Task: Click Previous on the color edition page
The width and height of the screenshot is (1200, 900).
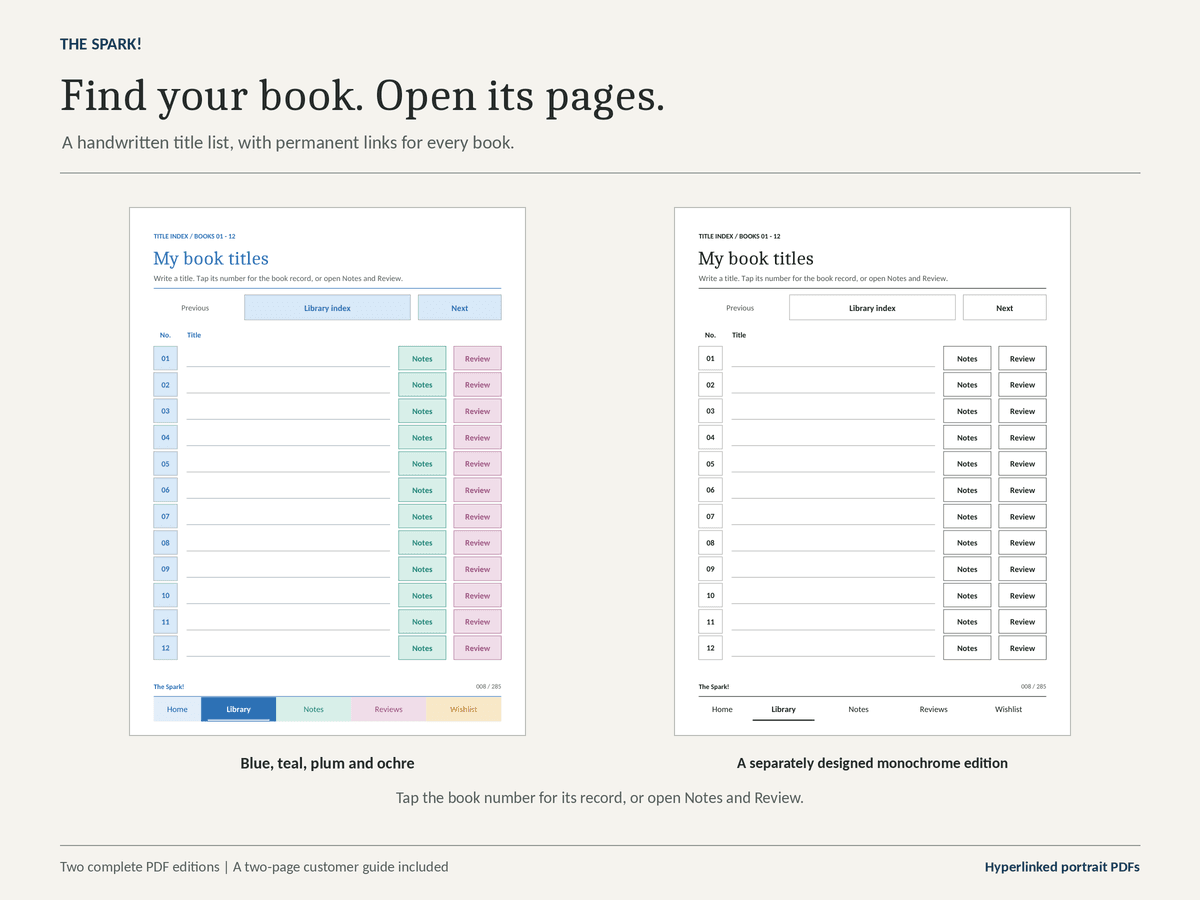Action: [195, 308]
